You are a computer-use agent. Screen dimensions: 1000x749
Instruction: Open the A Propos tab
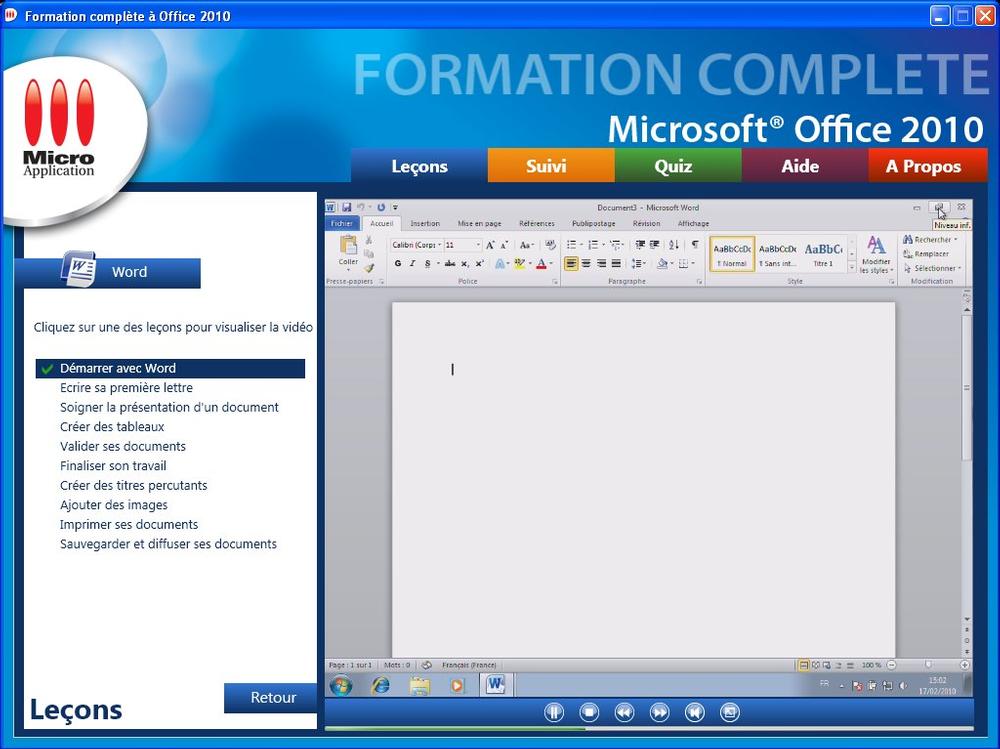928,166
